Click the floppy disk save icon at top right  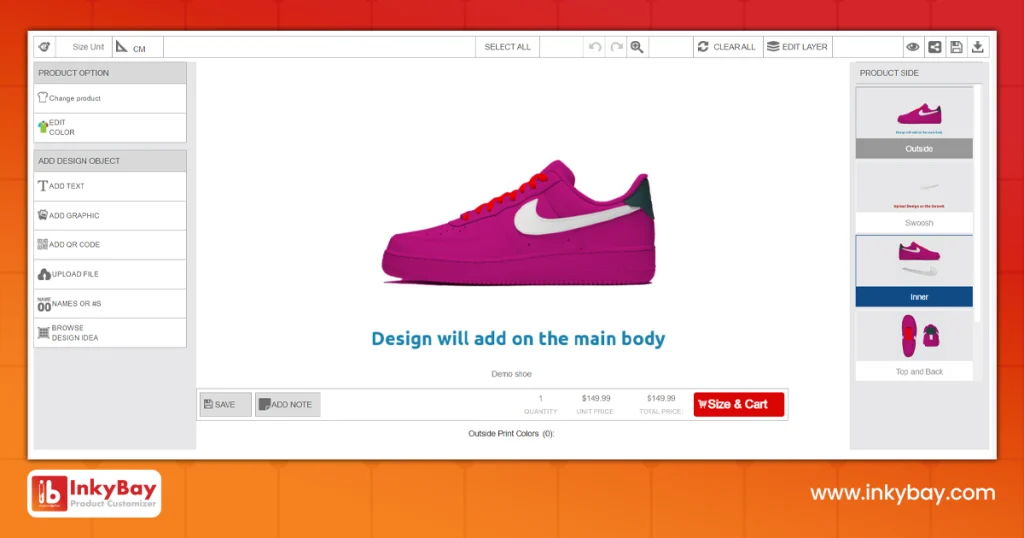pos(956,47)
